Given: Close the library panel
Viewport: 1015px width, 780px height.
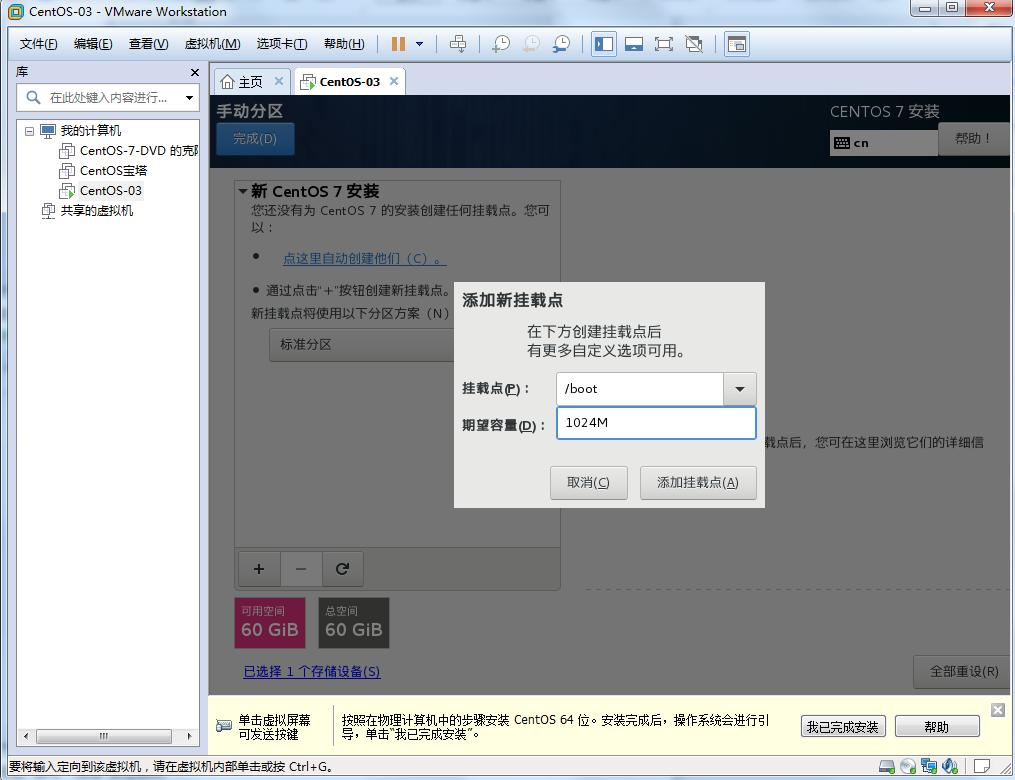Looking at the screenshot, I should click(x=194, y=72).
